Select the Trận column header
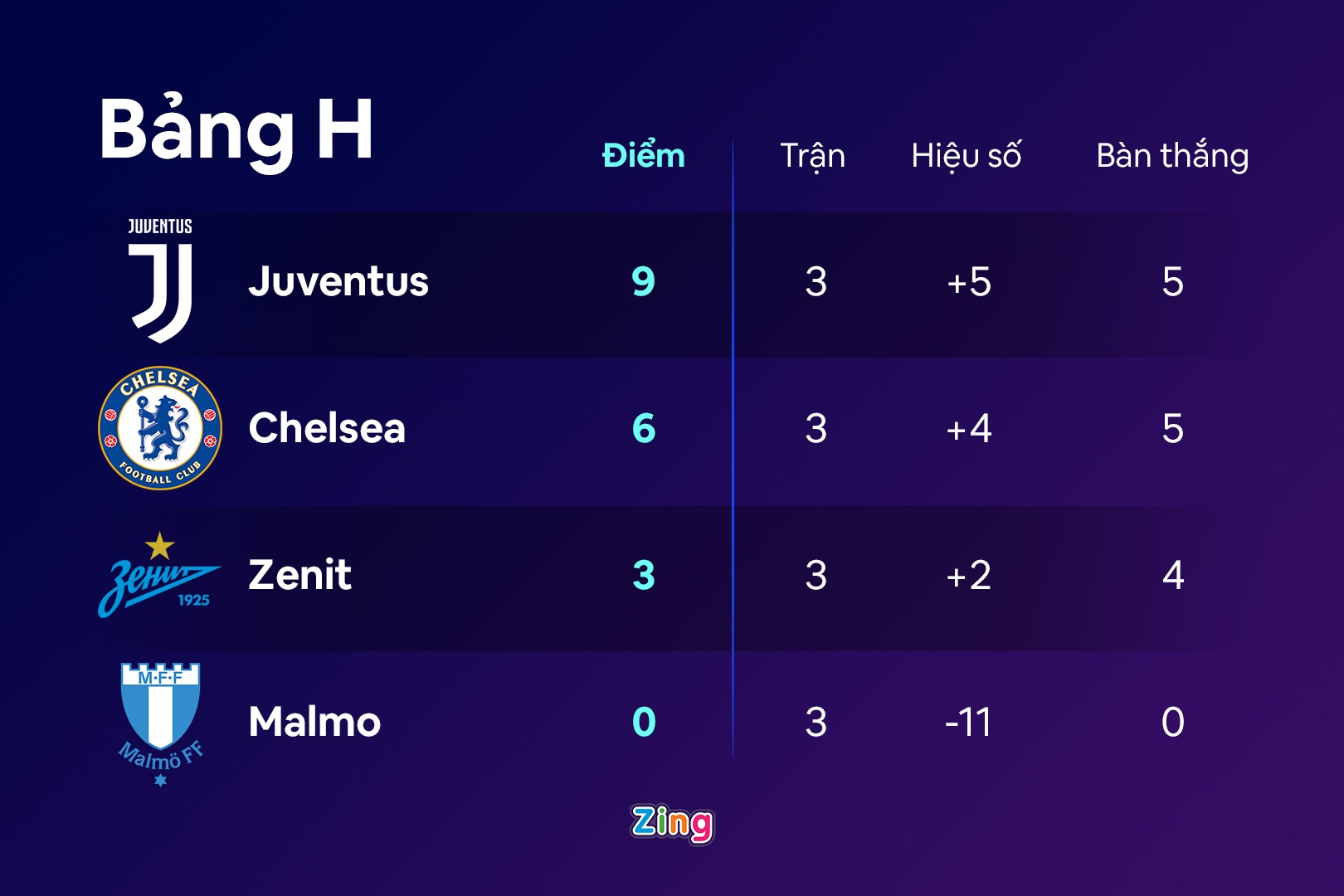This screenshot has height=896, width=1344. [812, 156]
